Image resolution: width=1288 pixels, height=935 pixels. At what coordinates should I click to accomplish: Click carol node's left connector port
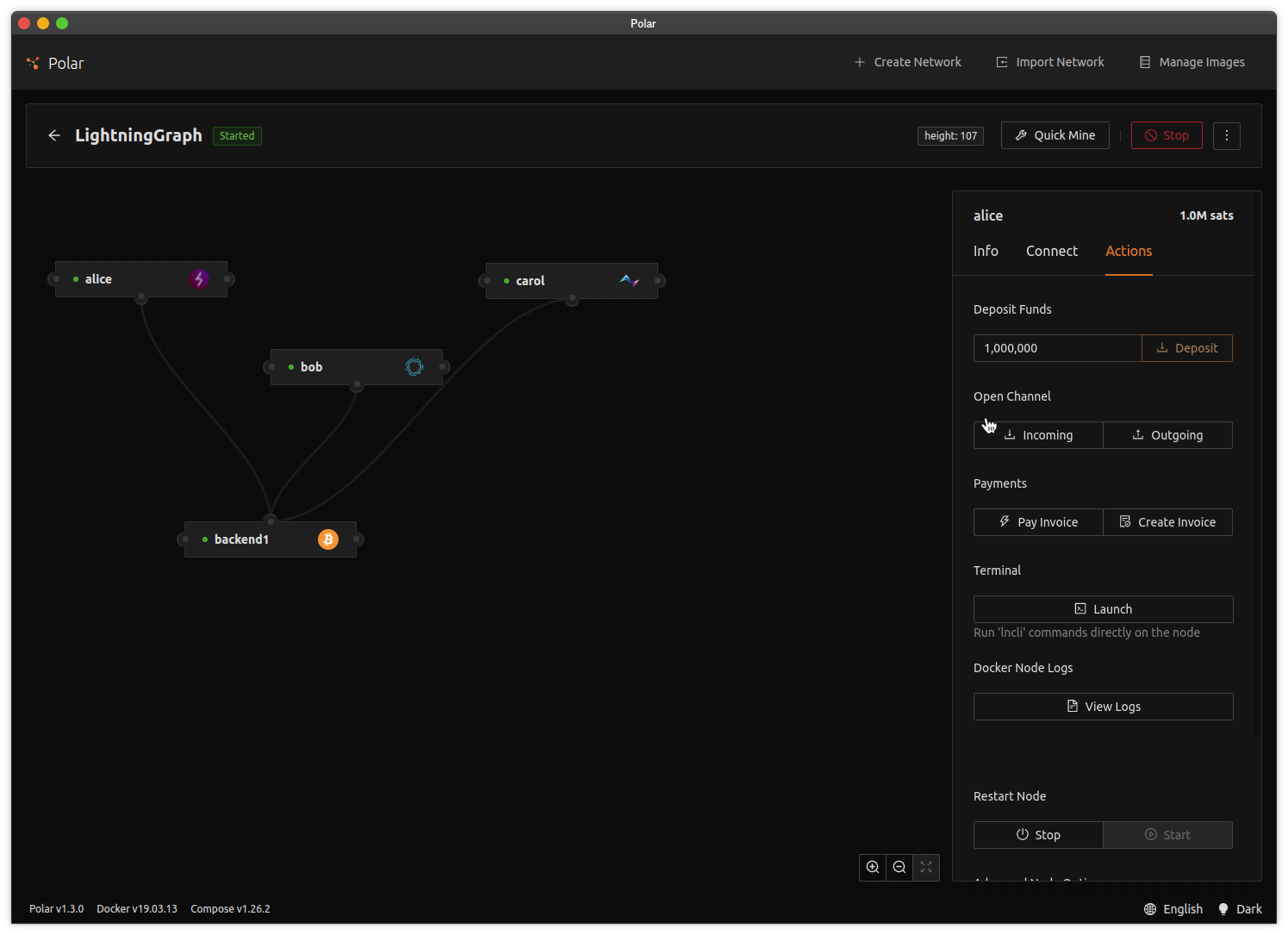coord(487,281)
